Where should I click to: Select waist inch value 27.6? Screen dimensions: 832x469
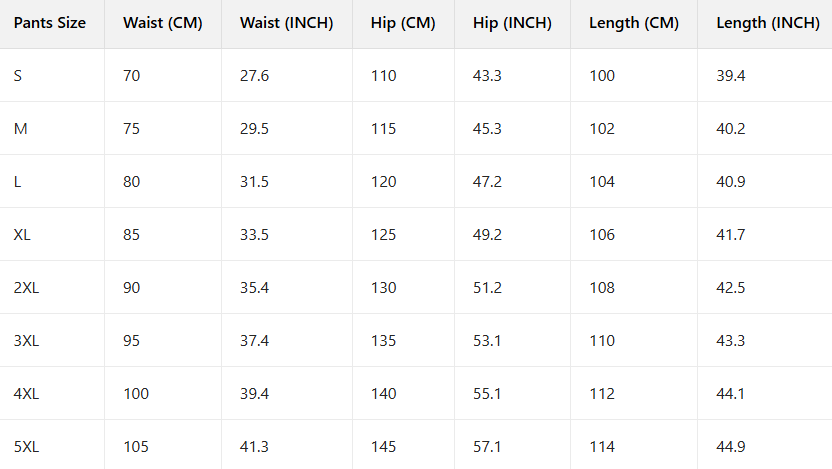[254, 76]
